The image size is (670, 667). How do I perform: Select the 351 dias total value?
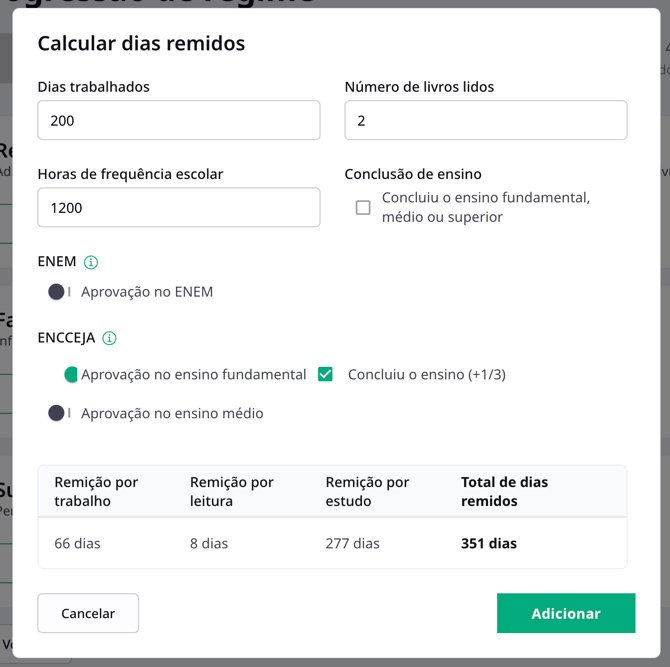(489, 544)
